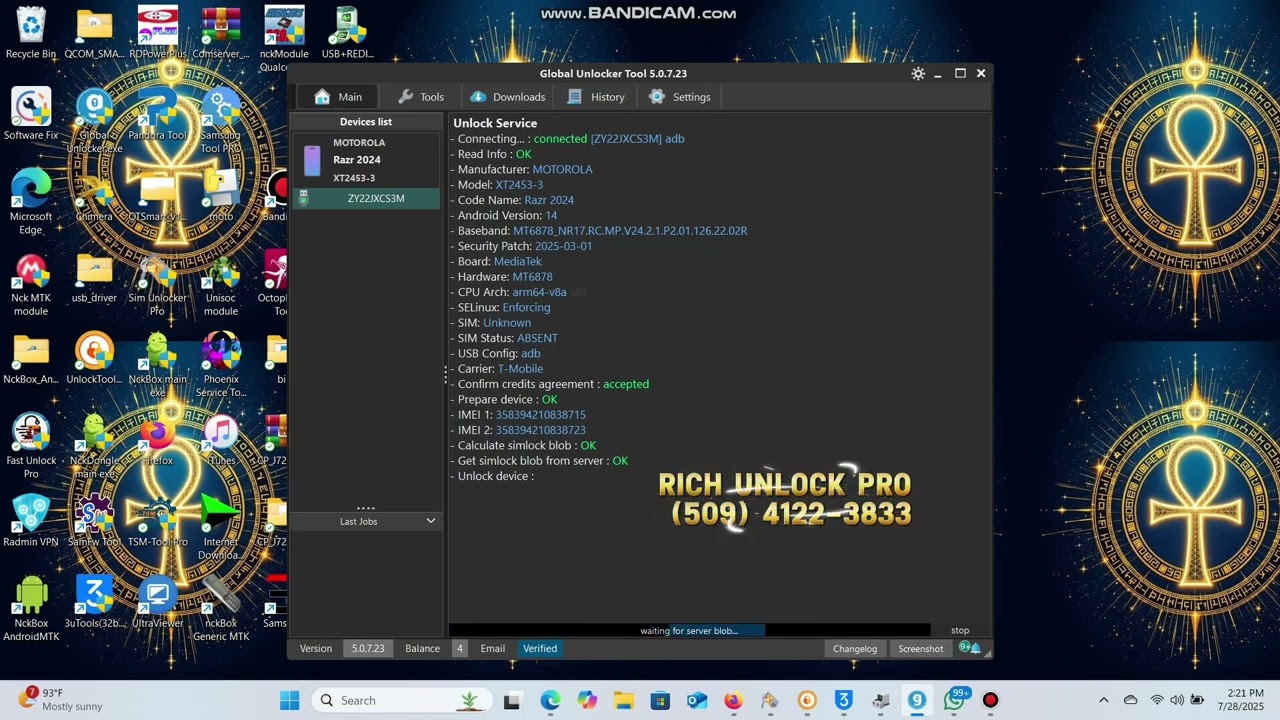Click the three-dot handle above Last Jobs
1280x720 pixels.
point(365,508)
